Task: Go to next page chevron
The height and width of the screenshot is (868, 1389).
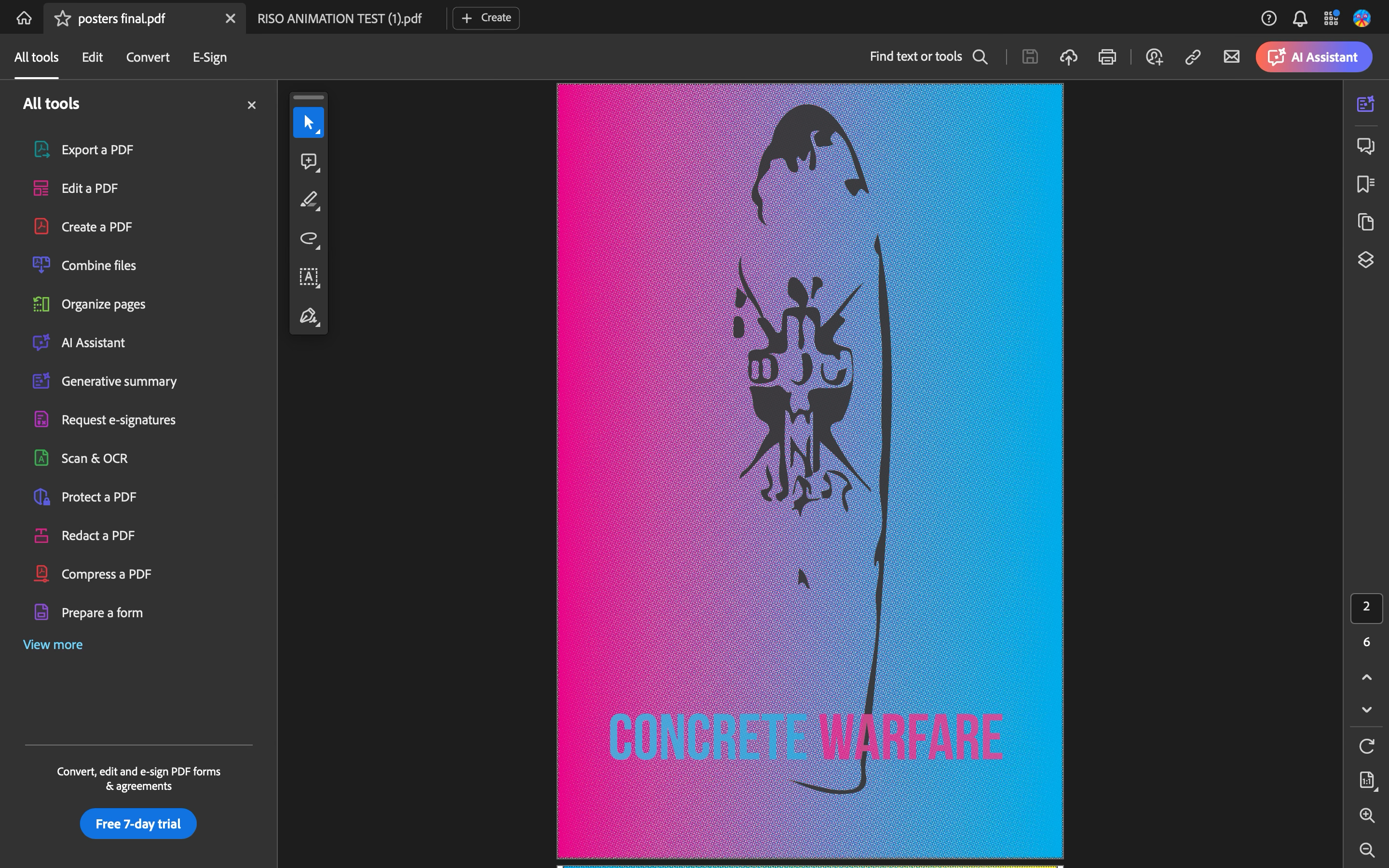Action: click(1367, 709)
